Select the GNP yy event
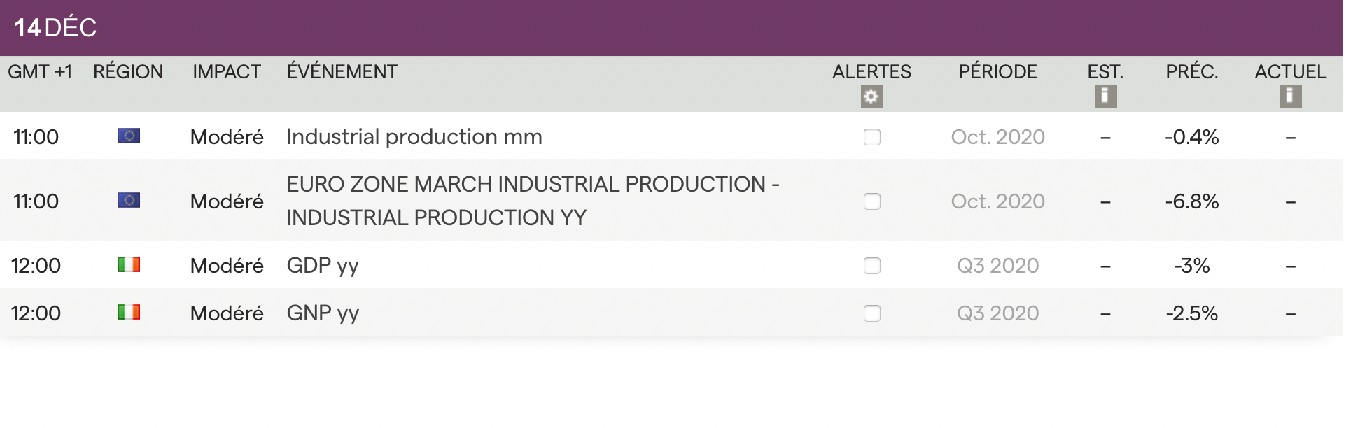1351x428 pixels. pyautogui.click(x=322, y=313)
